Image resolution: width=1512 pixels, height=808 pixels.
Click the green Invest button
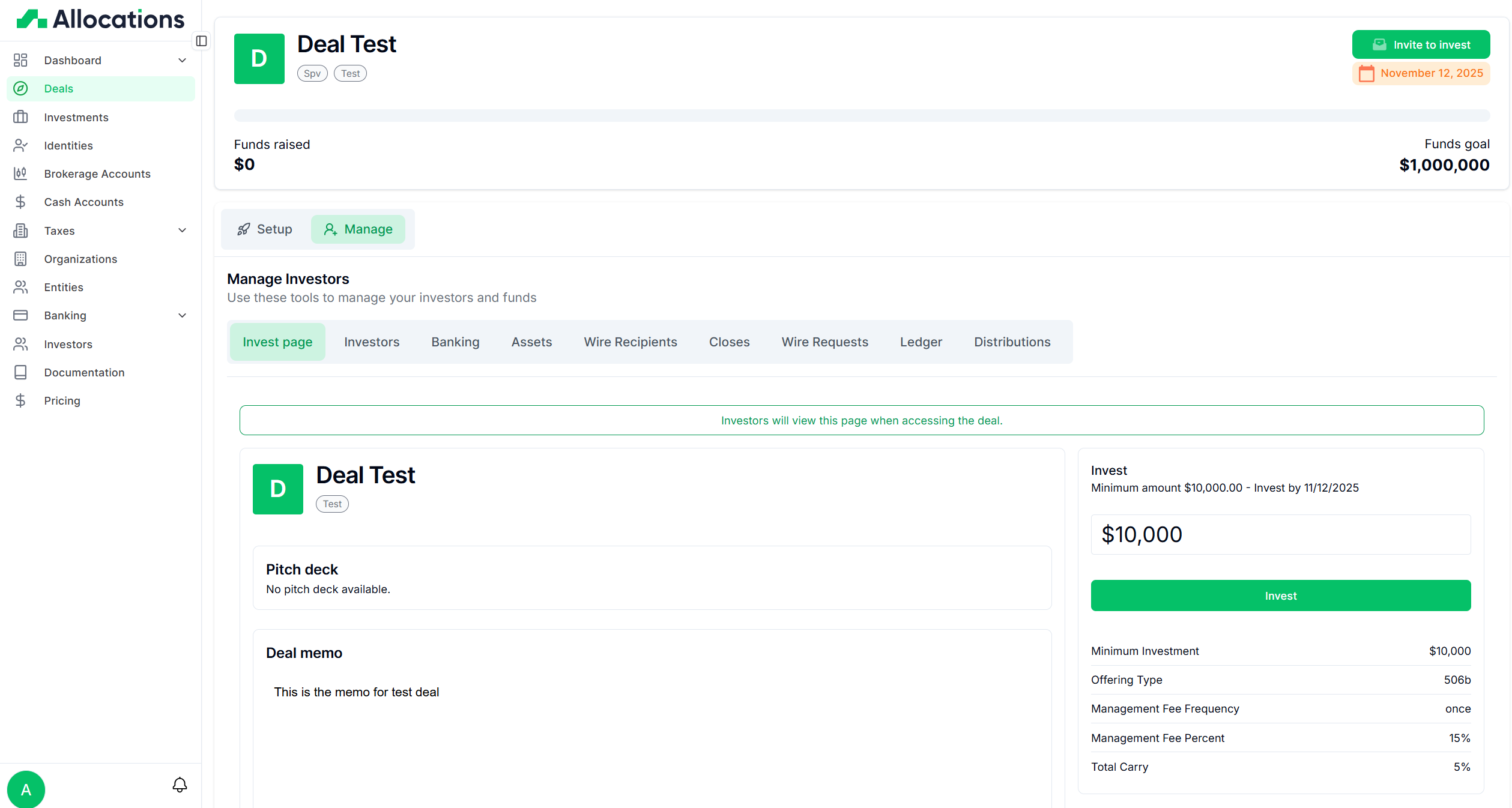[1280, 595]
